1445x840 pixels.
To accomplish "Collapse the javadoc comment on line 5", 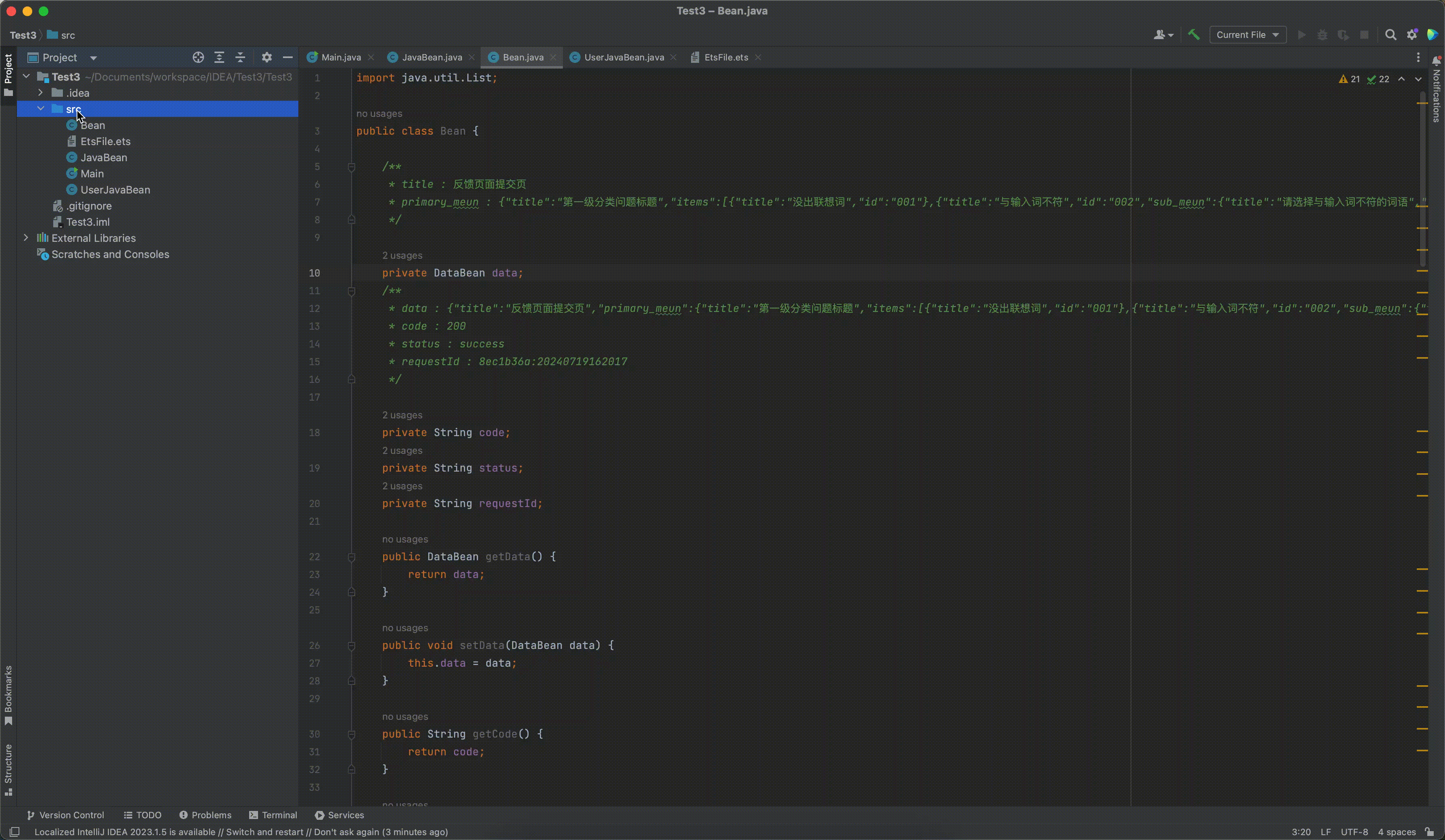I will [x=352, y=167].
